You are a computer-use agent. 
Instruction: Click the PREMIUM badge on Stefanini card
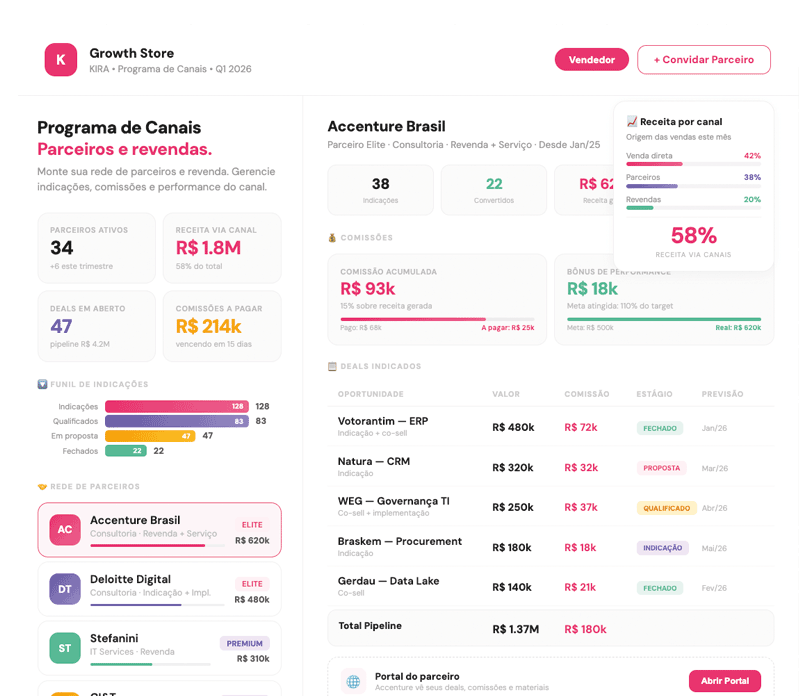244,643
